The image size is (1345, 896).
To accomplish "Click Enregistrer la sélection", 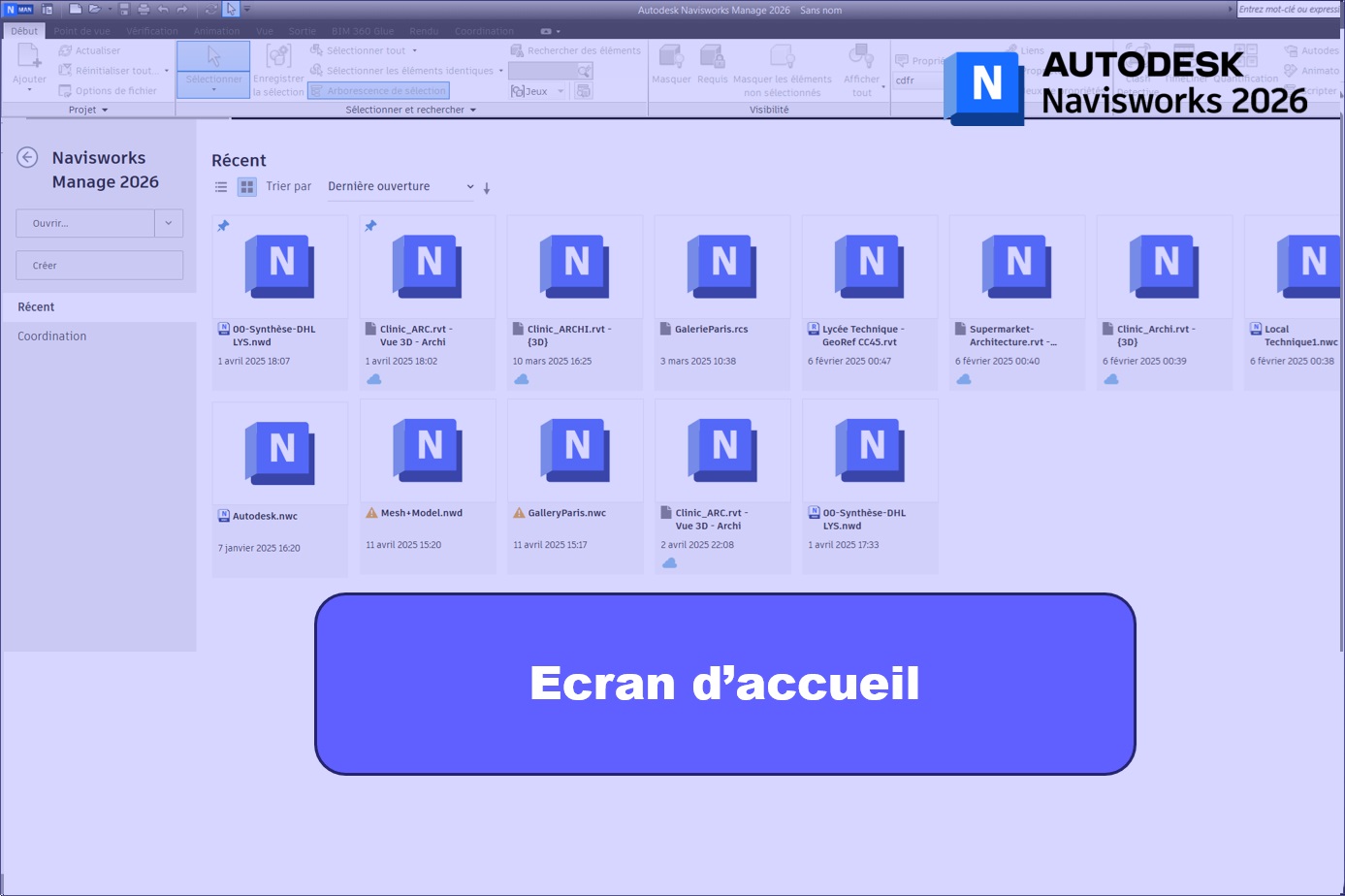I will (x=278, y=68).
